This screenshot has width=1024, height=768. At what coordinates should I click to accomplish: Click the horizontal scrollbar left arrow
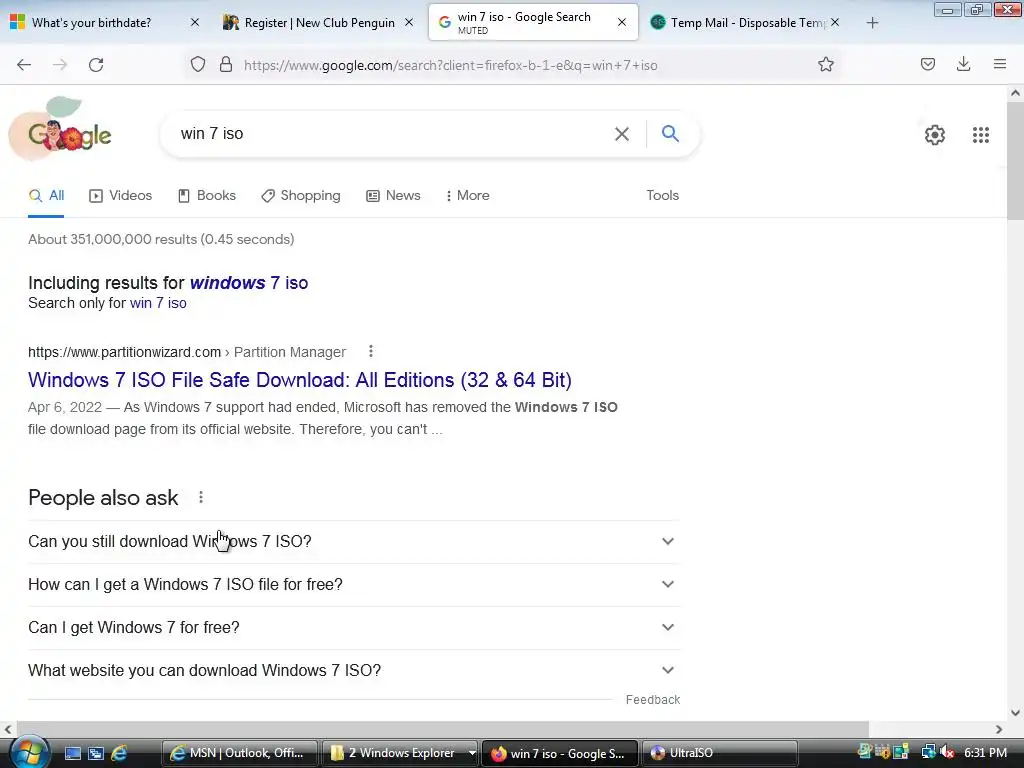8,729
